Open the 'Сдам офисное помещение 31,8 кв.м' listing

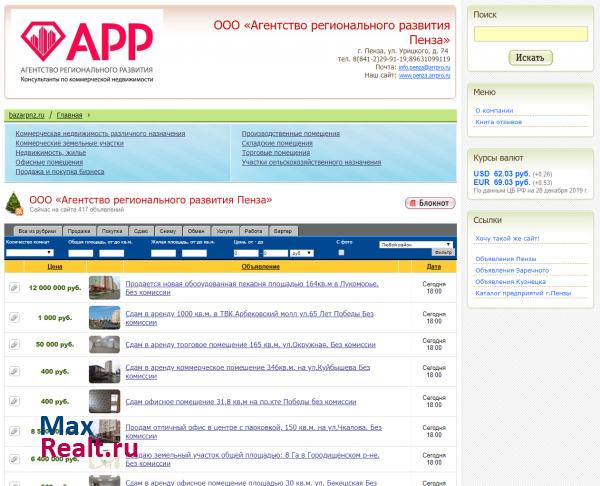click(241, 402)
